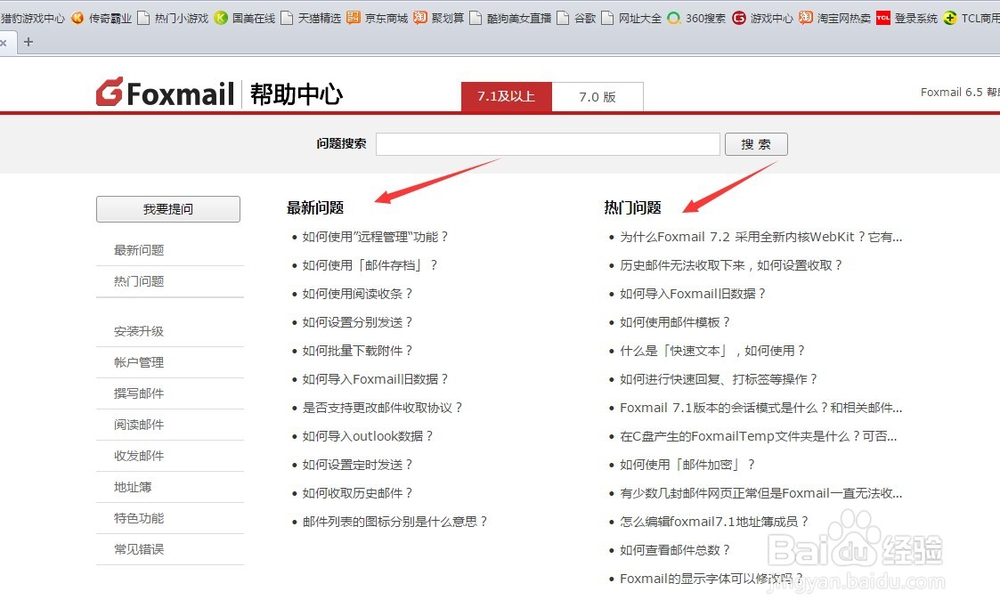This screenshot has height=616, width=1000.
Task: Open the 帐户管理 category
Action: click(x=139, y=362)
